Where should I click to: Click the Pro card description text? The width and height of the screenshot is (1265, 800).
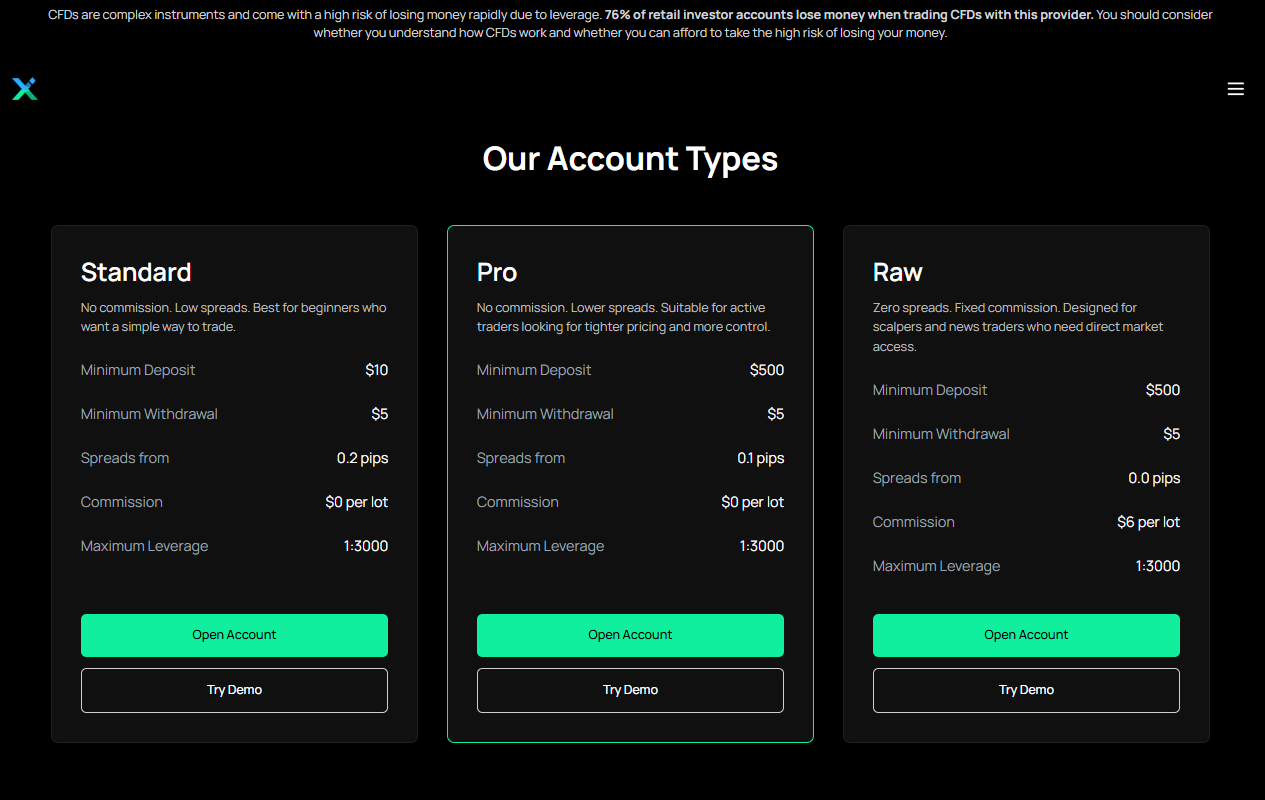click(624, 317)
